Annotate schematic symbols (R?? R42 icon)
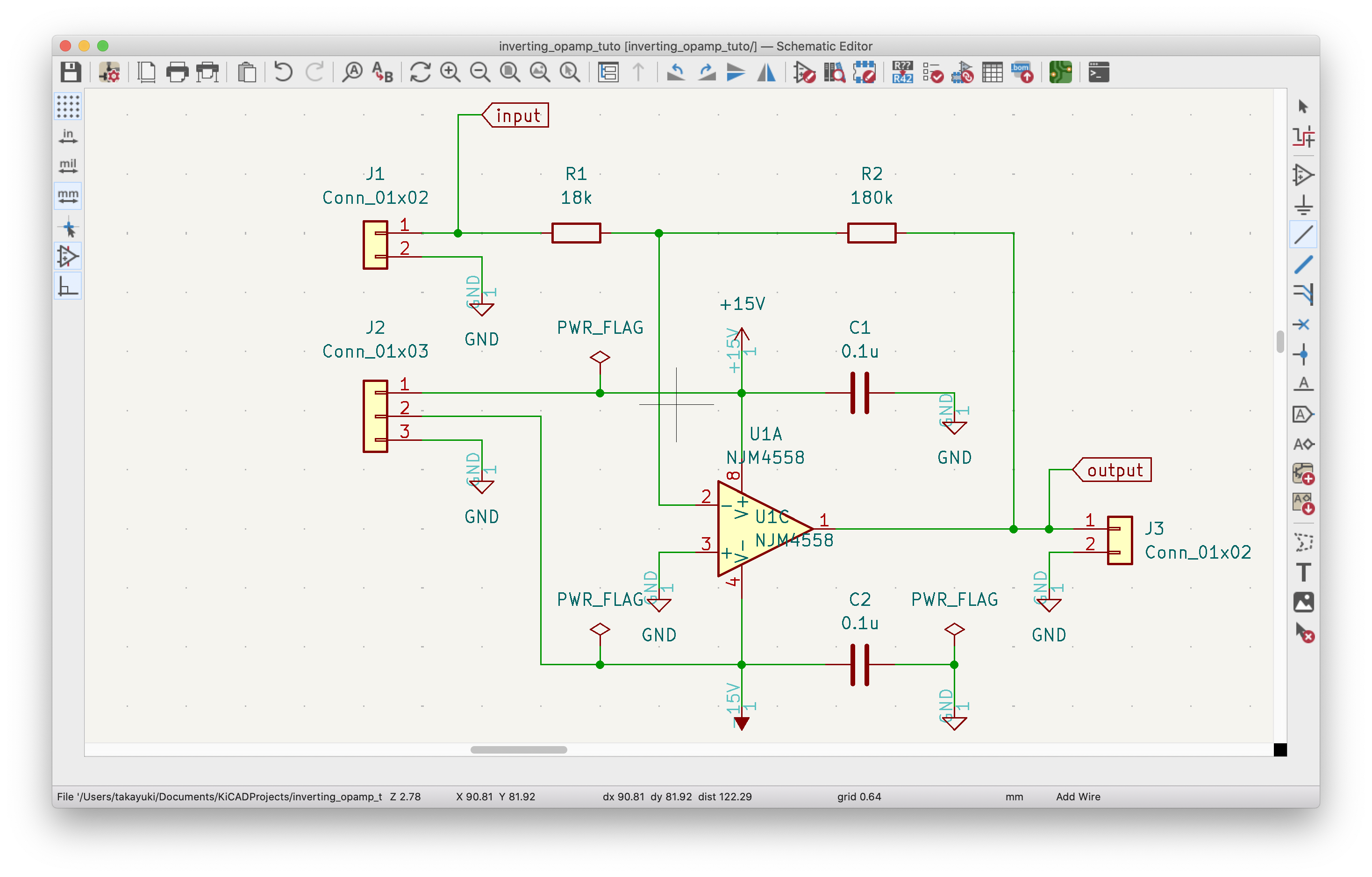 tap(902, 72)
